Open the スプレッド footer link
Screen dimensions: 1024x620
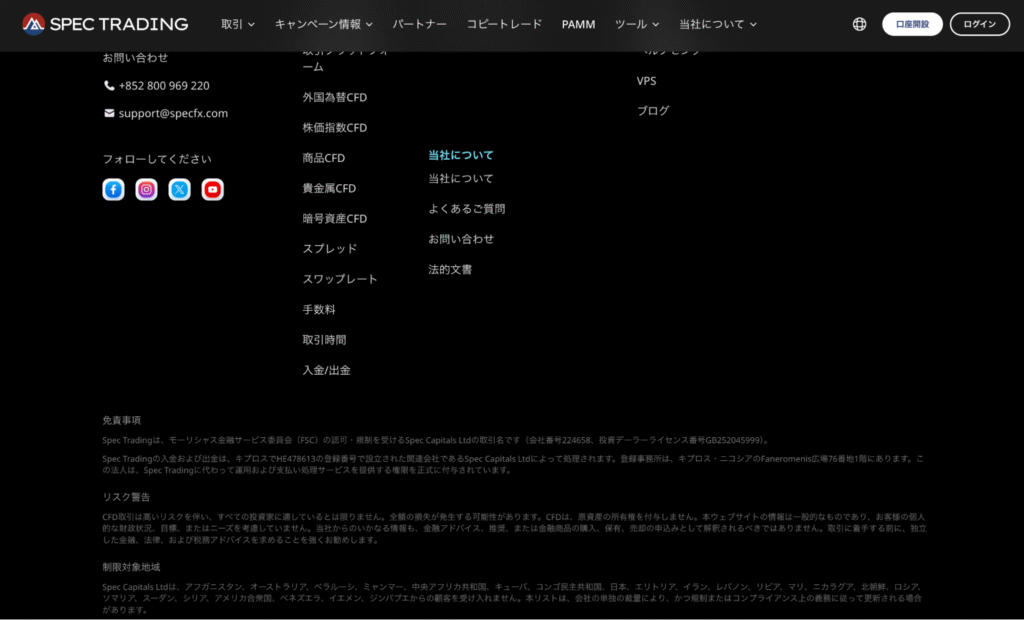330,249
